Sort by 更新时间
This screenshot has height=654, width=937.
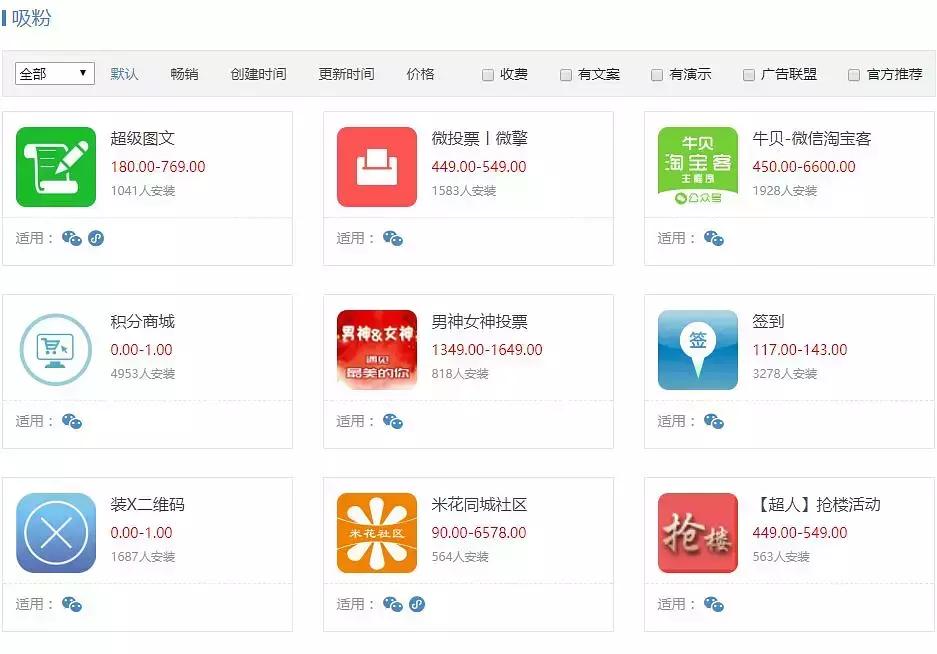click(x=346, y=73)
